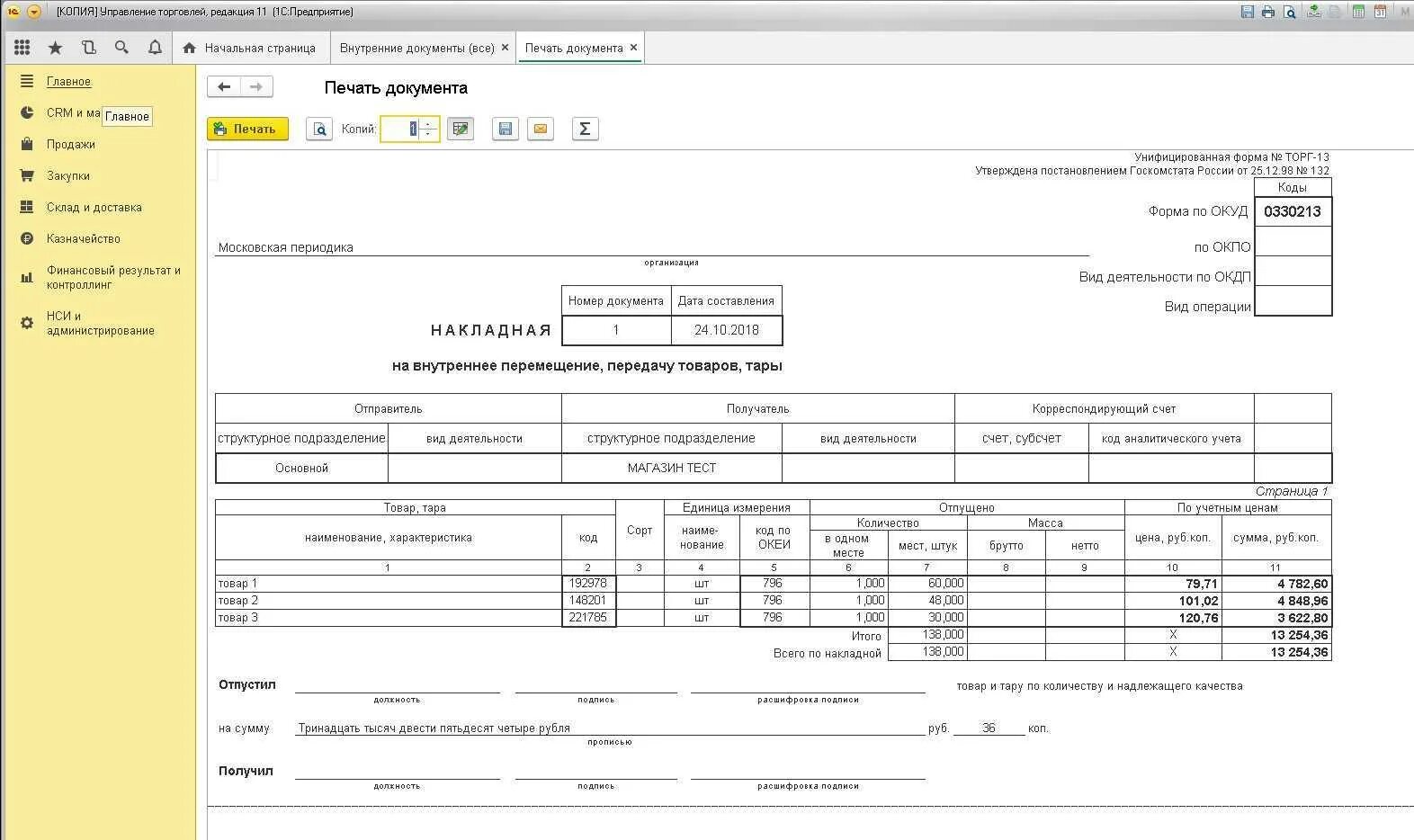The image size is (1414, 840).
Task: Click the Копий copies input field
Action: [400, 129]
